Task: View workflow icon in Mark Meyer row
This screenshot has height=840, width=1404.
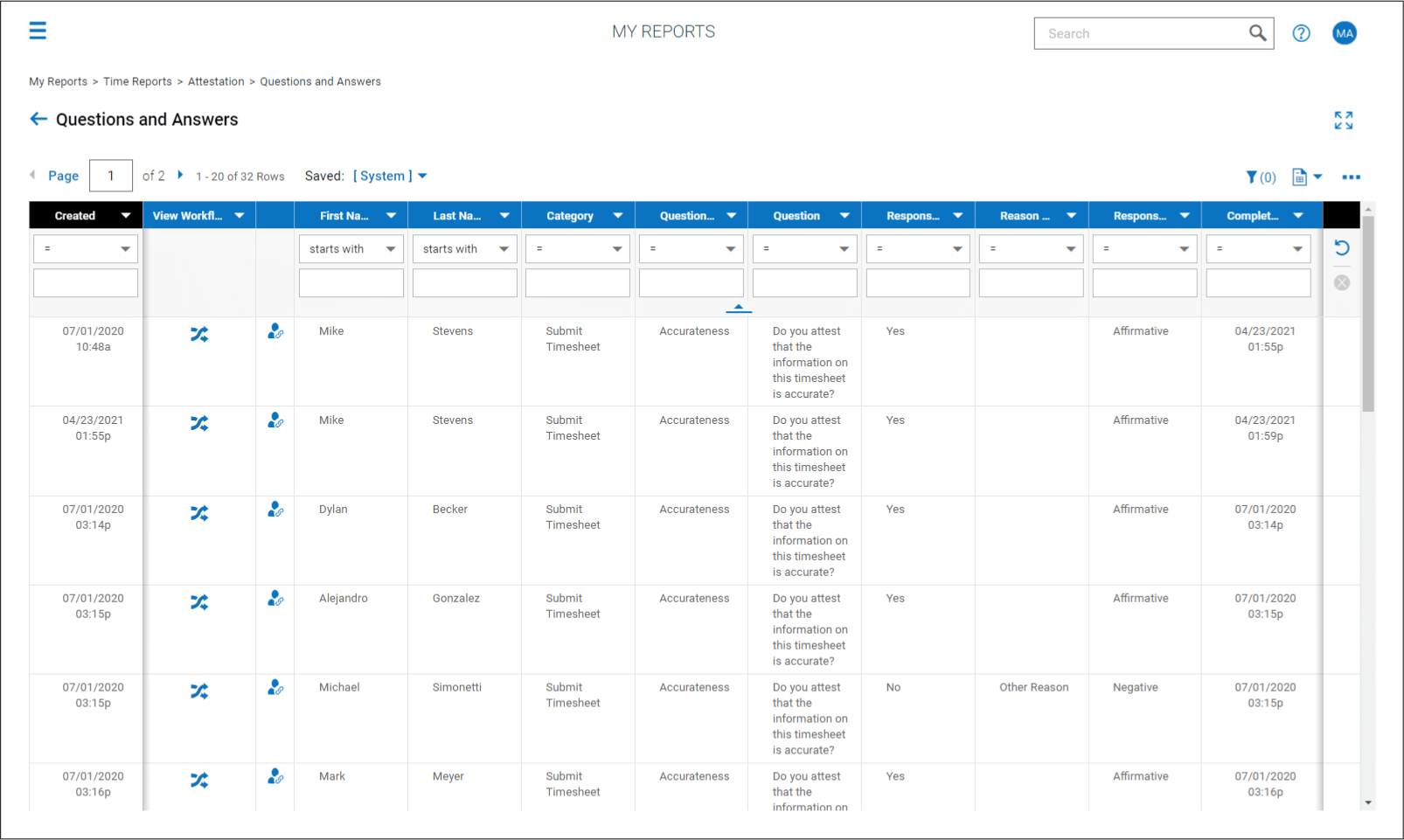Action: click(x=199, y=780)
